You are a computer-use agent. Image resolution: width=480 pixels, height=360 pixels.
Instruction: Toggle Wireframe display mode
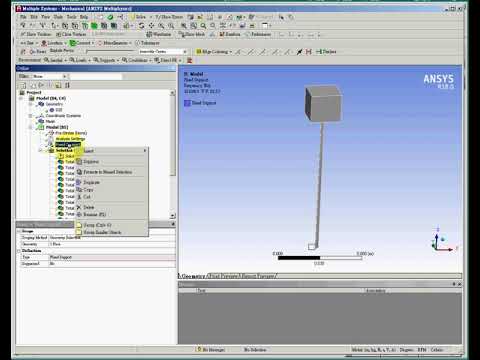159,34
